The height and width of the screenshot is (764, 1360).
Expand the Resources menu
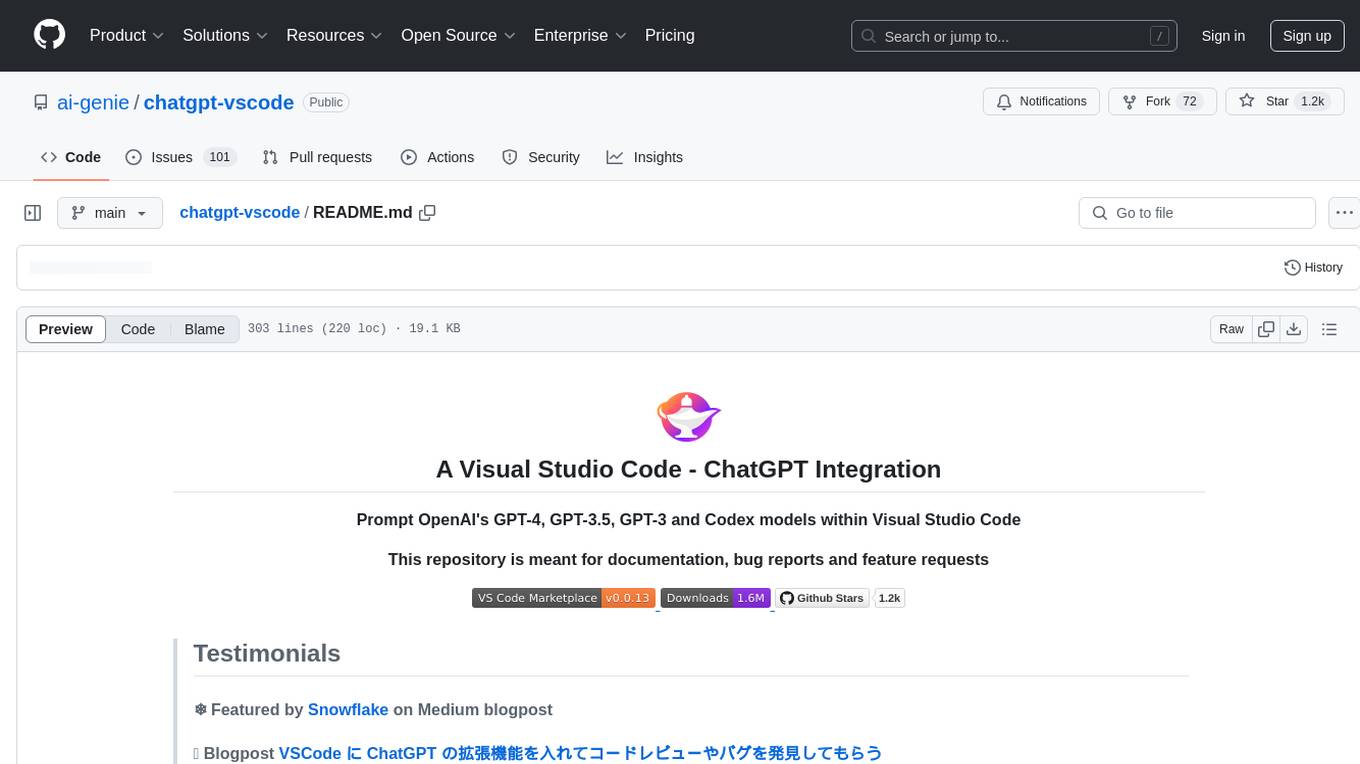[x=335, y=35]
